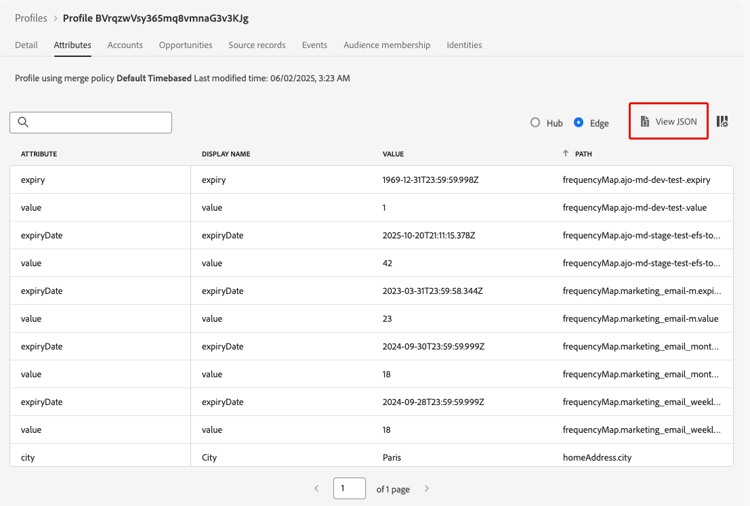Click the page number input box
The width and height of the screenshot is (750, 506).
pyautogui.click(x=349, y=489)
